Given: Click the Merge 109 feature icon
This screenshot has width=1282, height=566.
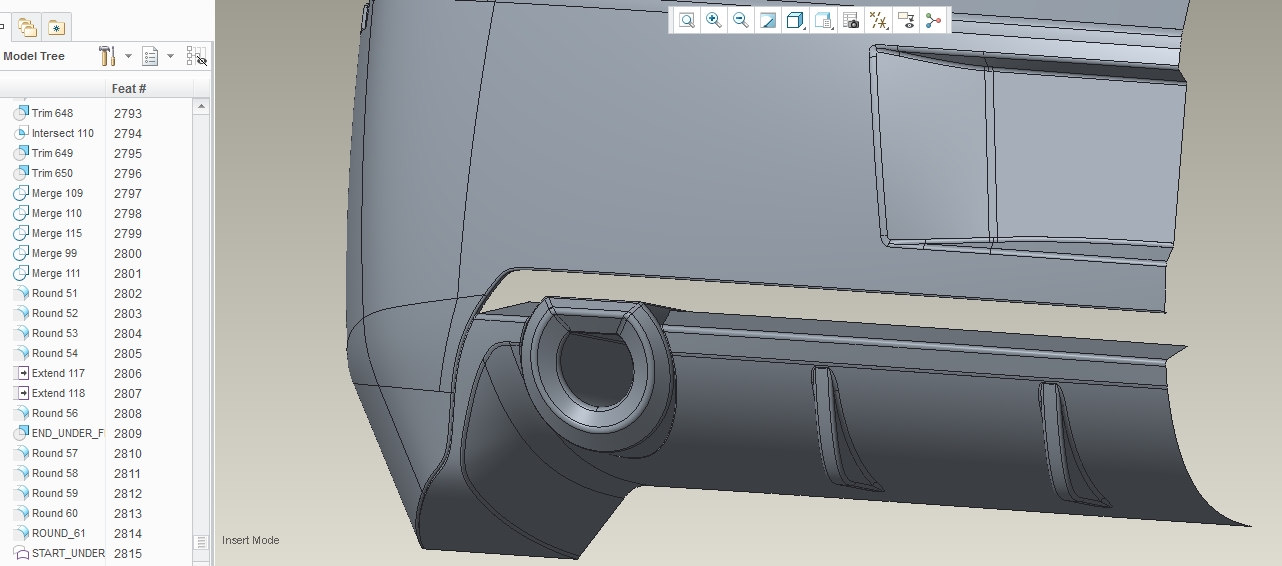Looking at the screenshot, I should coord(21,193).
